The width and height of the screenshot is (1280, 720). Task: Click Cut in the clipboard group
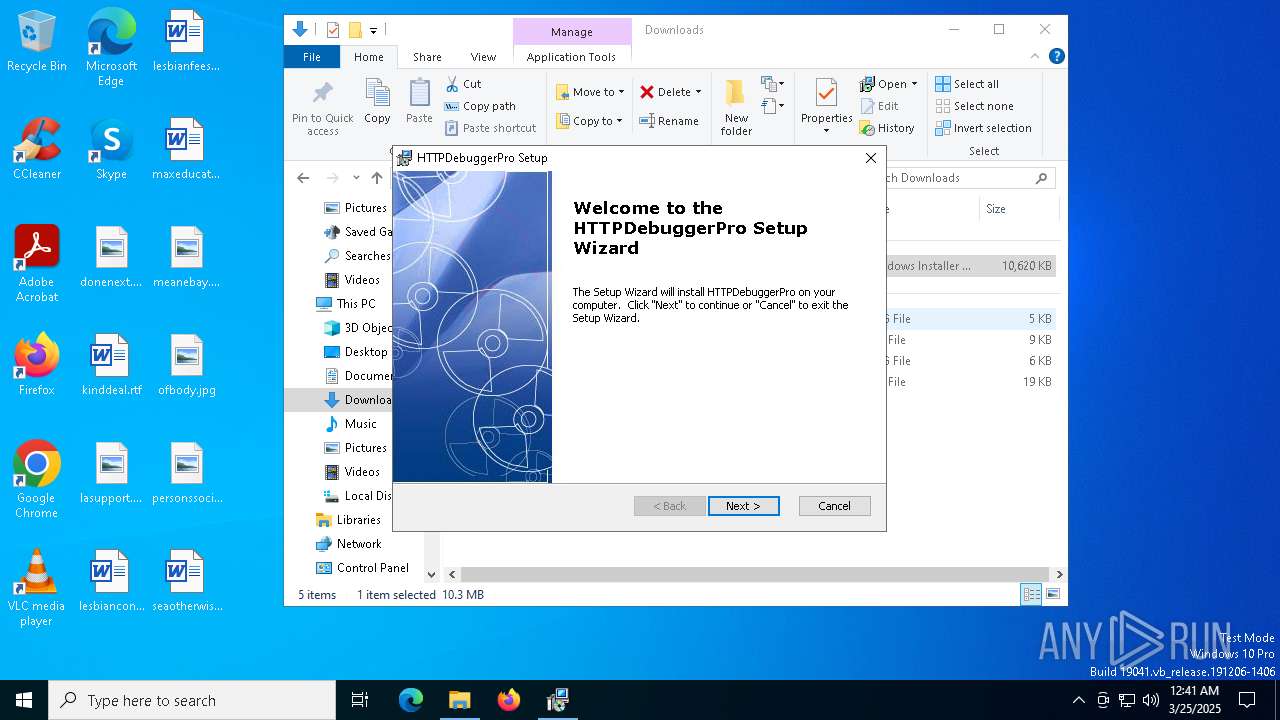(463, 84)
